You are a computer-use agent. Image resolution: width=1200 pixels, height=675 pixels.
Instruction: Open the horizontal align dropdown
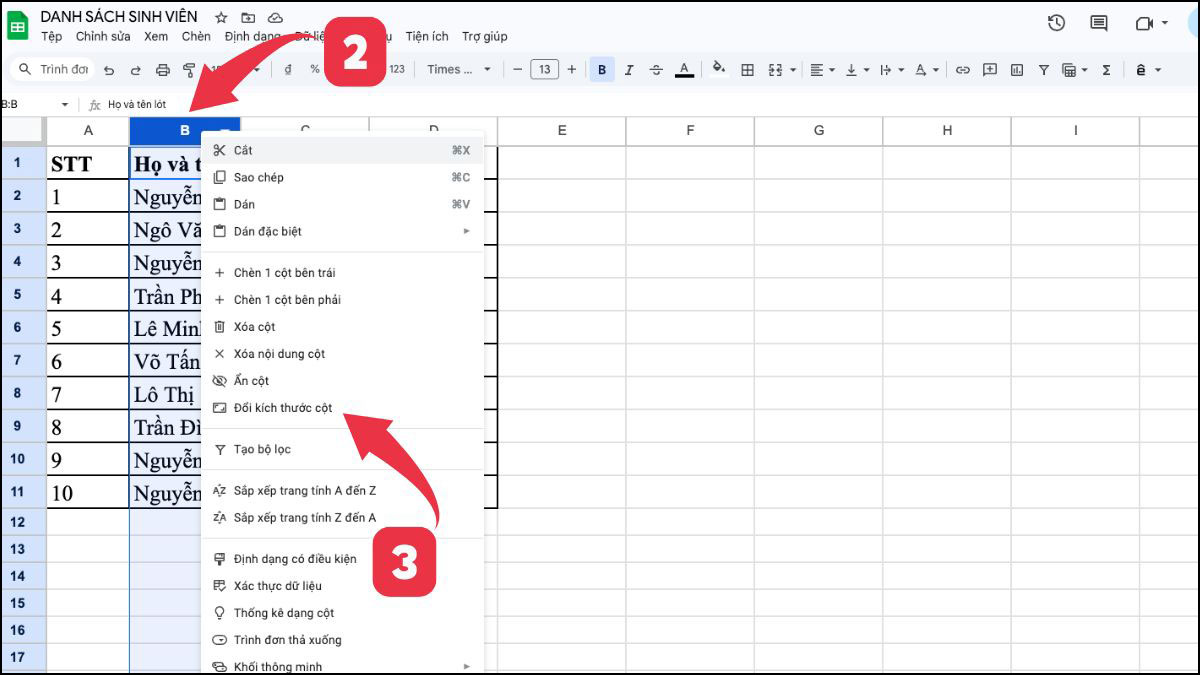point(831,70)
